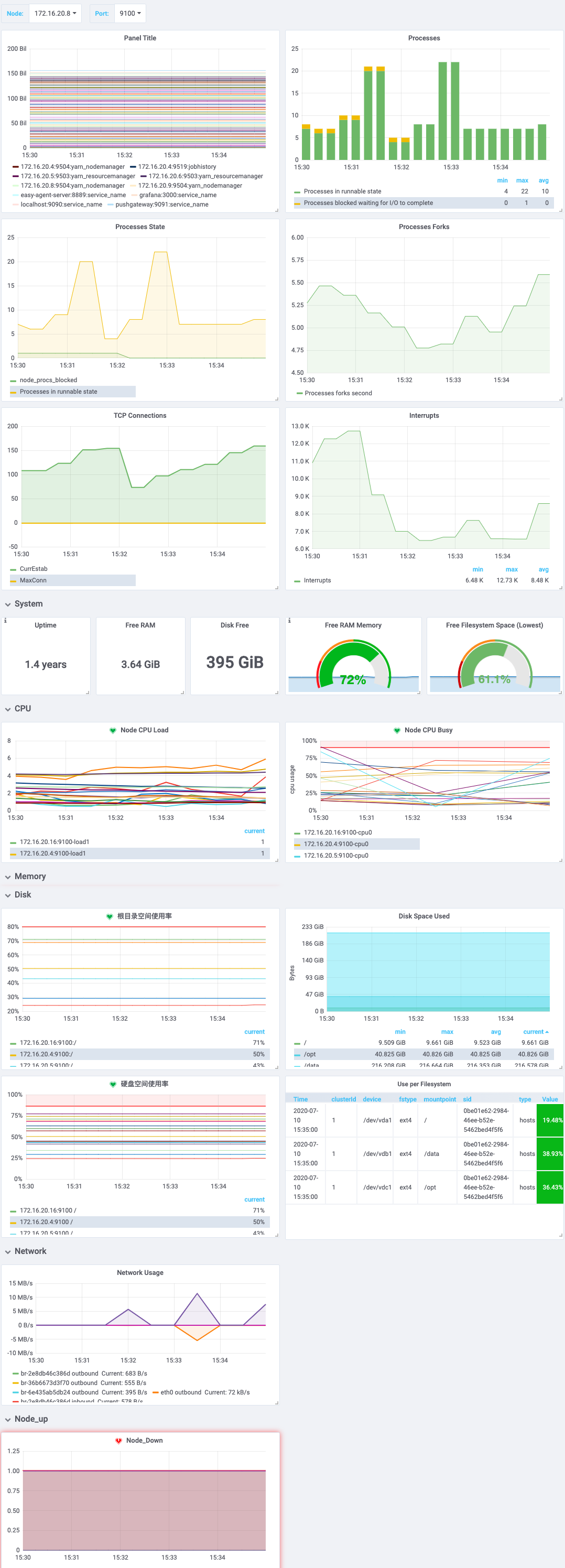Viewport: 565px width, 1568px height.
Task: Click the heart icon next to Node CPU Busy
Action: (x=397, y=730)
